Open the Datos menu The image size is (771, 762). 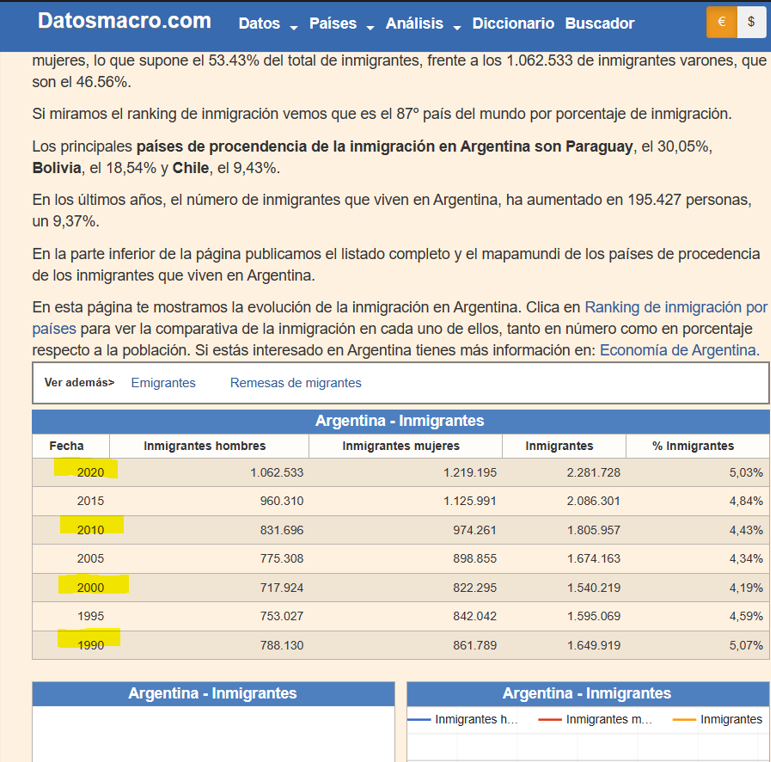(x=259, y=24)
